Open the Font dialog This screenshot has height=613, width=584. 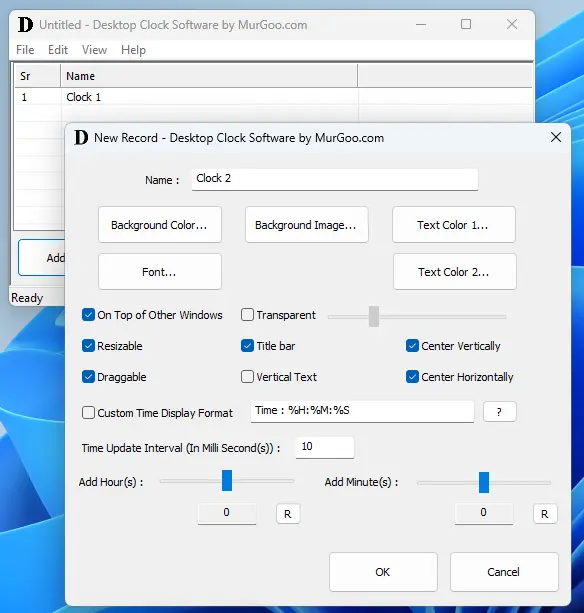point(160,272)
